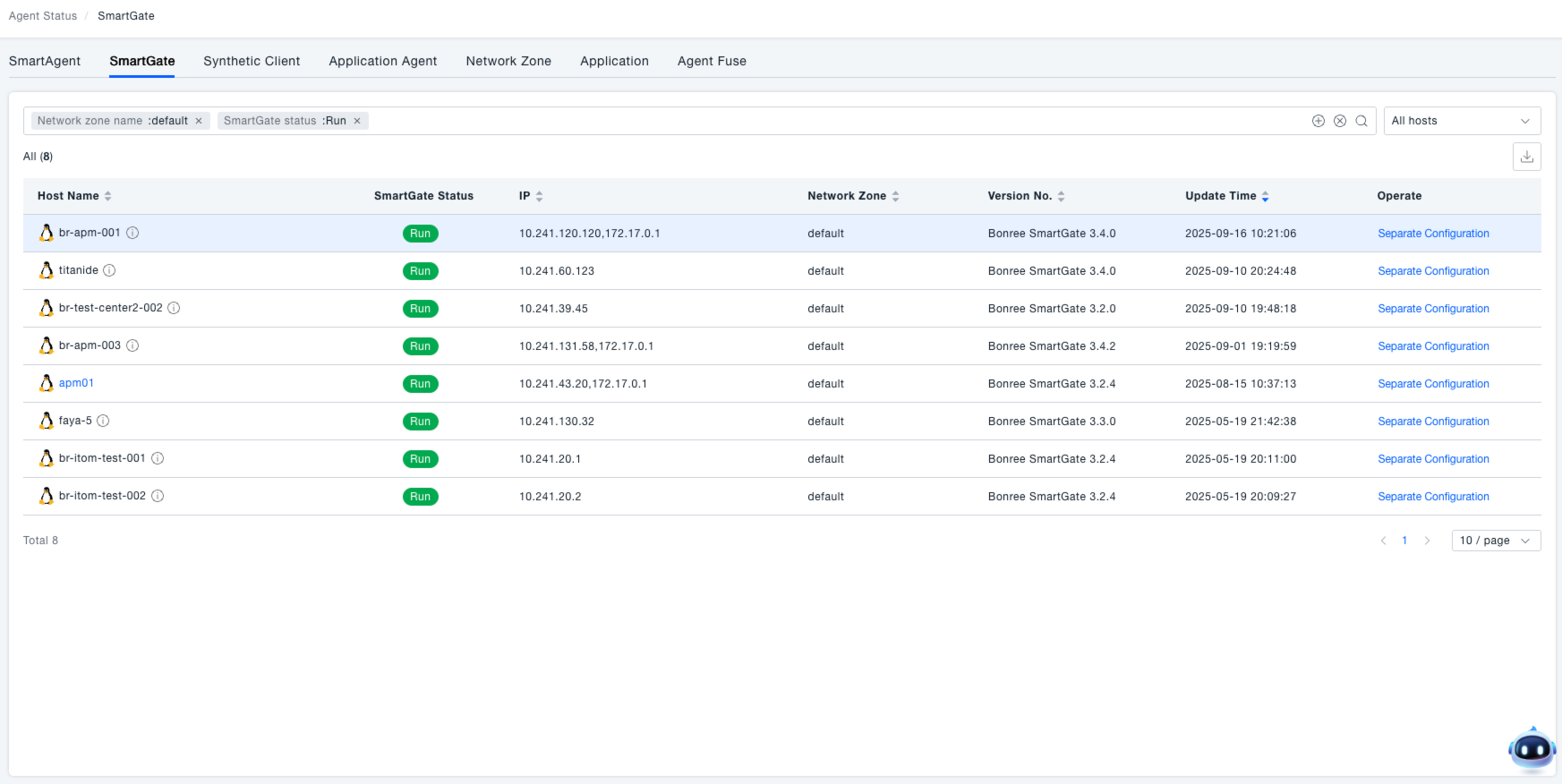Open the apm01 host link

pyautogui.click(x=76, y=383)
